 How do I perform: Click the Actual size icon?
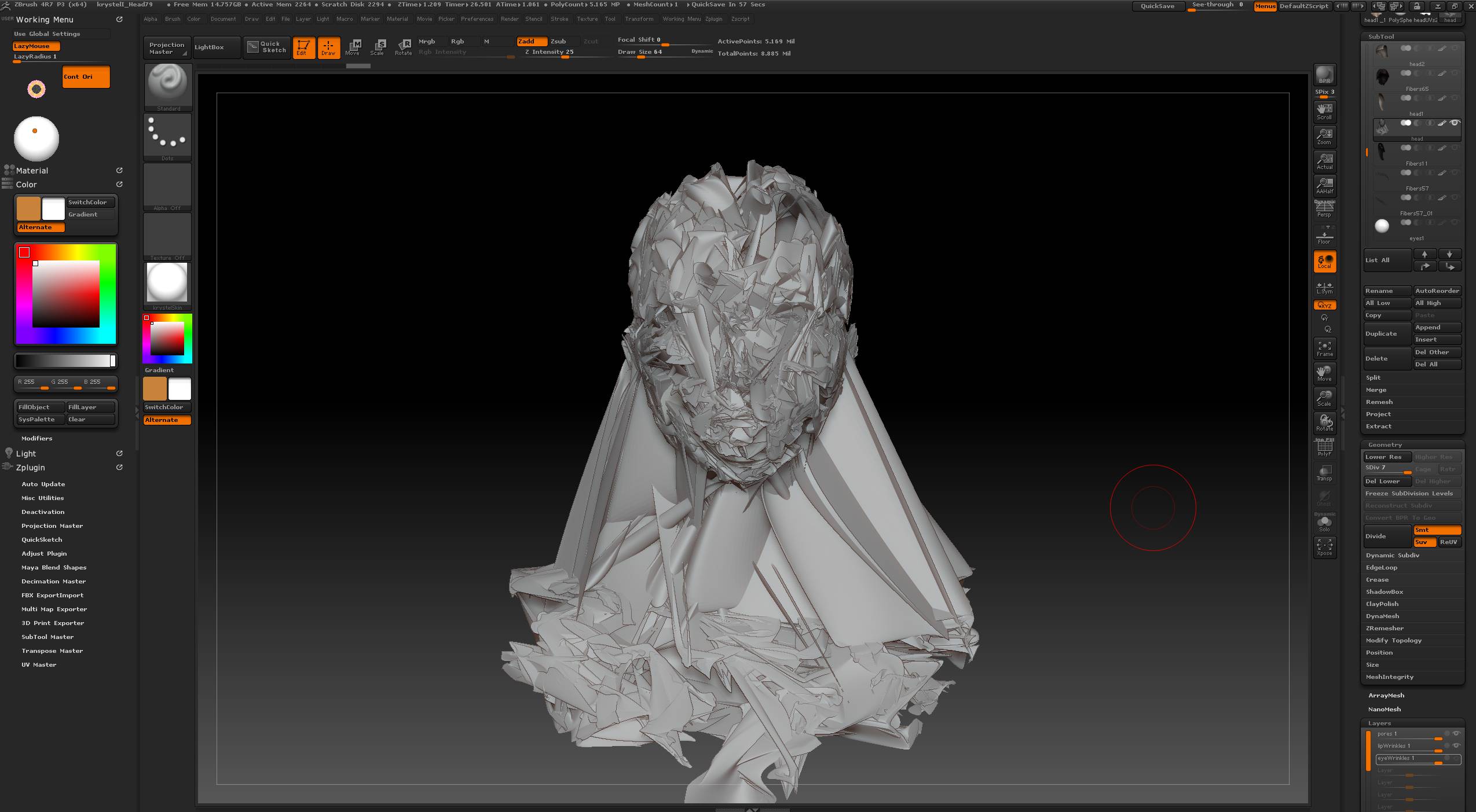[1324, 161]
